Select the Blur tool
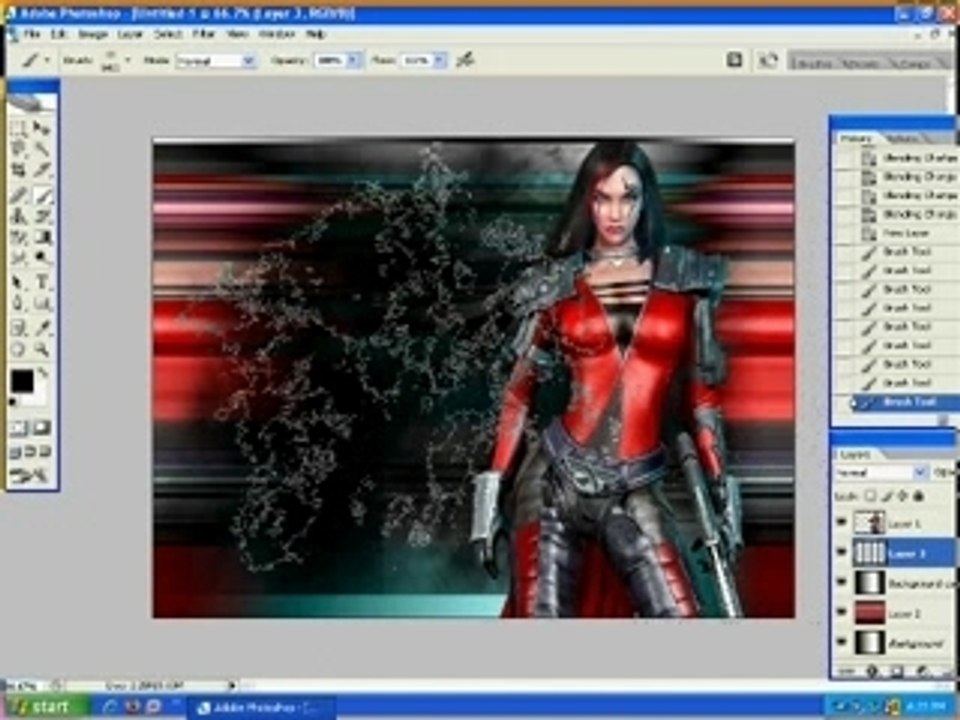 (18, 258)
